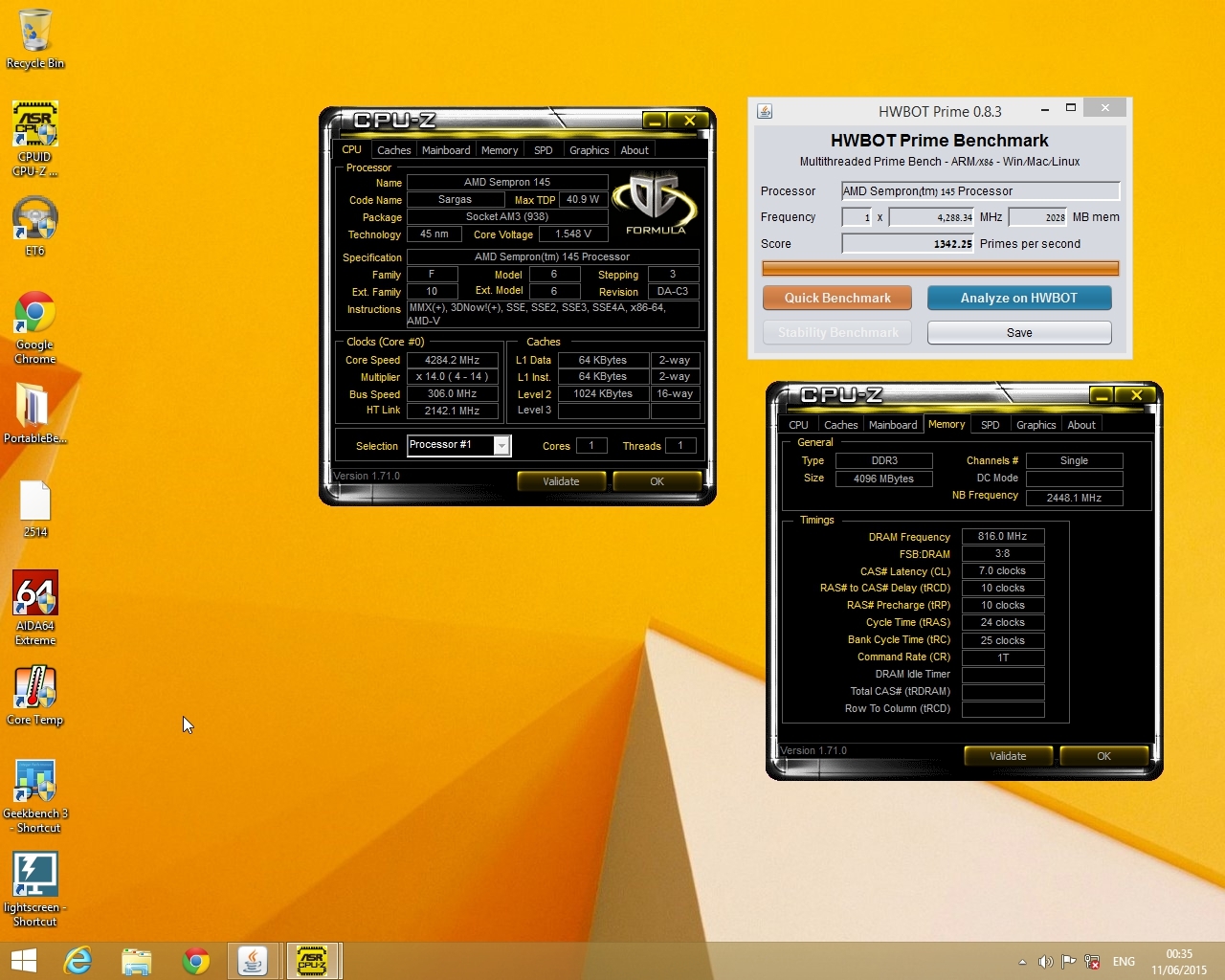This screenshot has height=980, width=1225.
Task: Open the taskbar clock and date
Action: pyautogui.click(x=1179, y=962)
